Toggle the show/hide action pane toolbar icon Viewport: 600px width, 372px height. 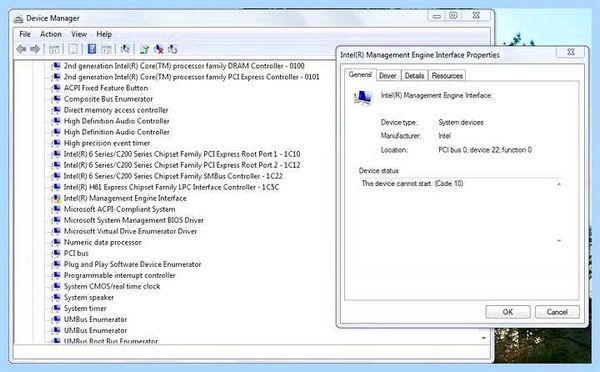coord(106,49)
